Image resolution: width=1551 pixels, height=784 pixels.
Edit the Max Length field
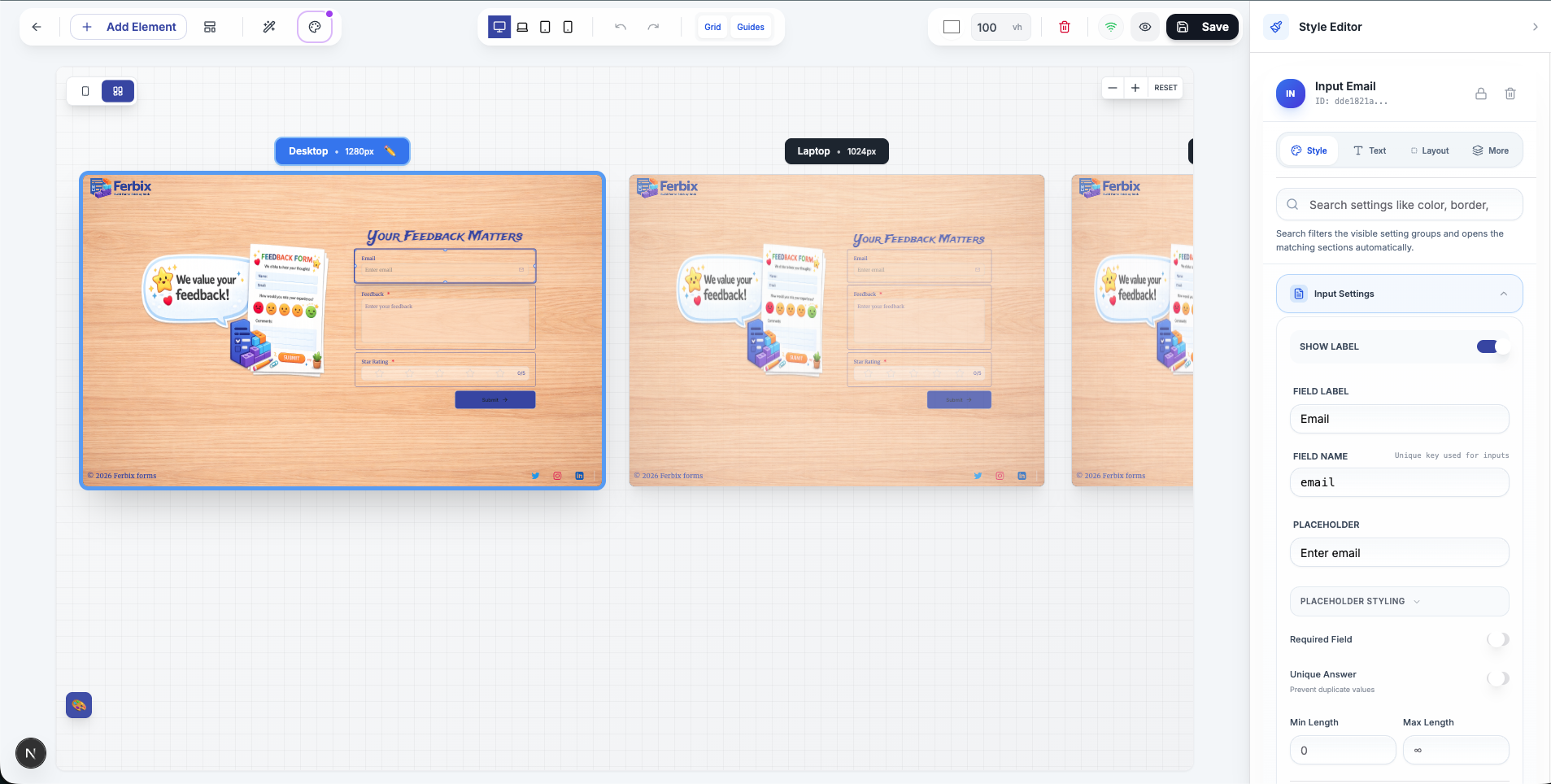[x=1456, y=751]
